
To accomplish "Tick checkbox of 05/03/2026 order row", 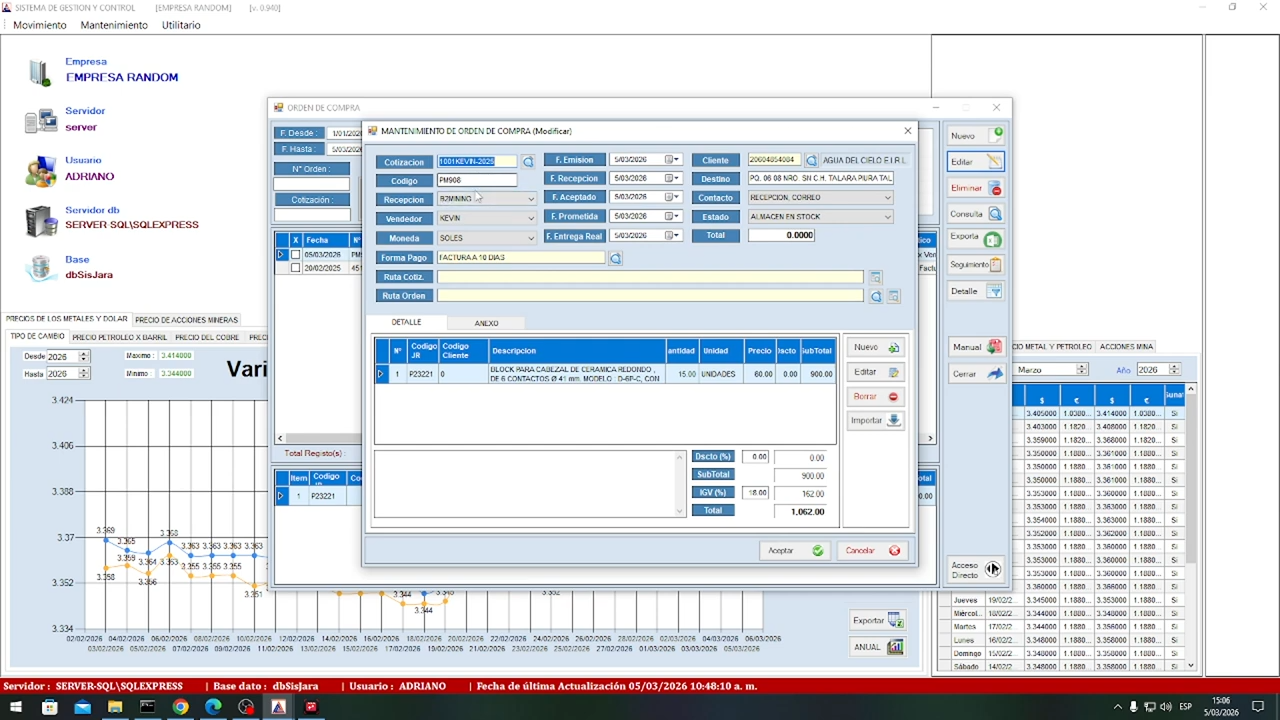I will (295, 255).
